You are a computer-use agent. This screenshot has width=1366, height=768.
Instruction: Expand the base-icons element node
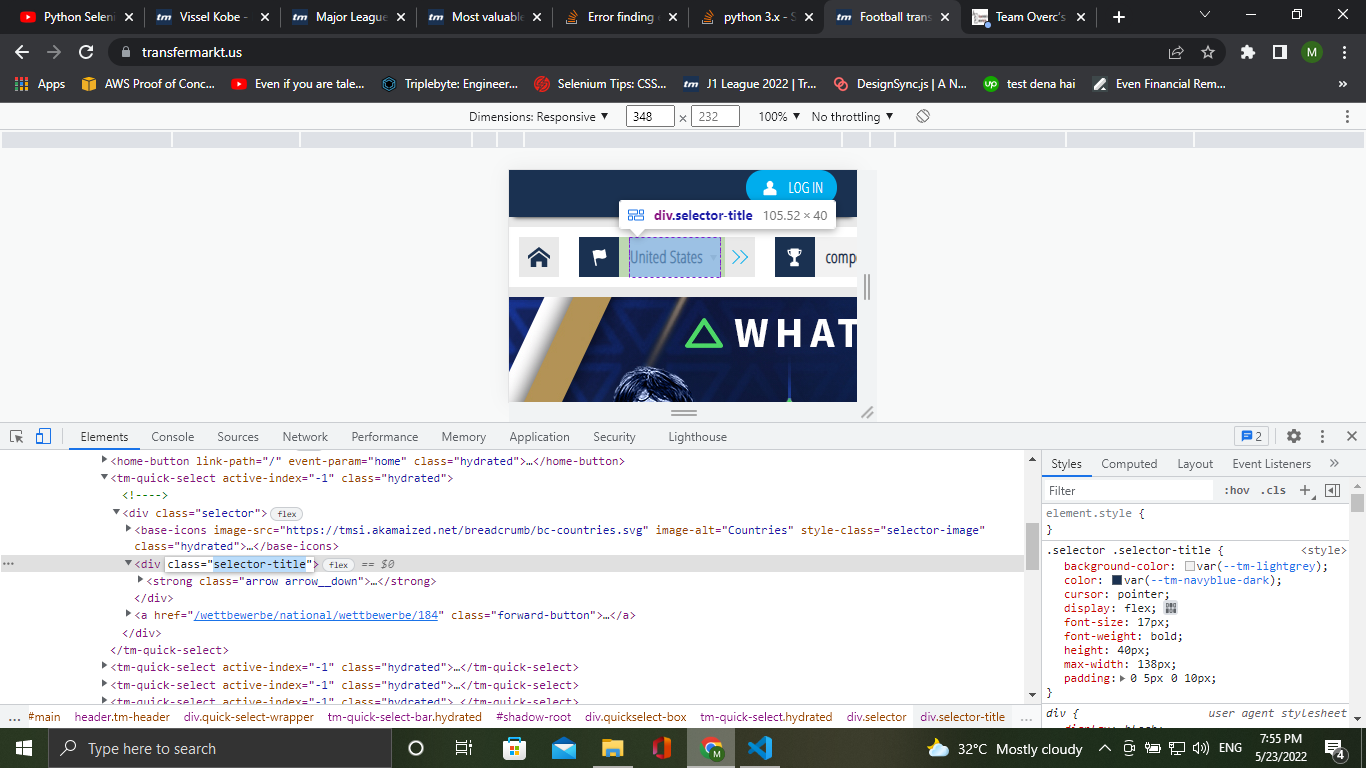click(x=128, y=529)
